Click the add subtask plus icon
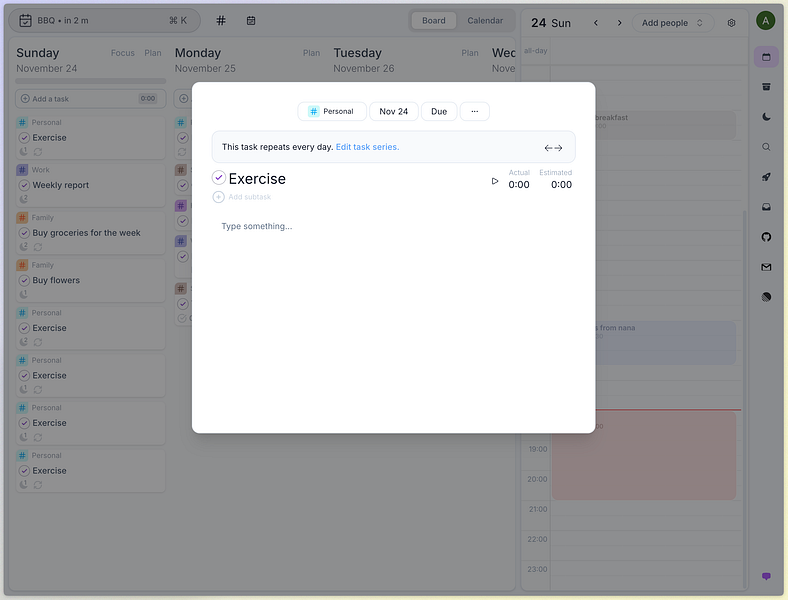This screenshot has height=600, width=788. point(218,197)
